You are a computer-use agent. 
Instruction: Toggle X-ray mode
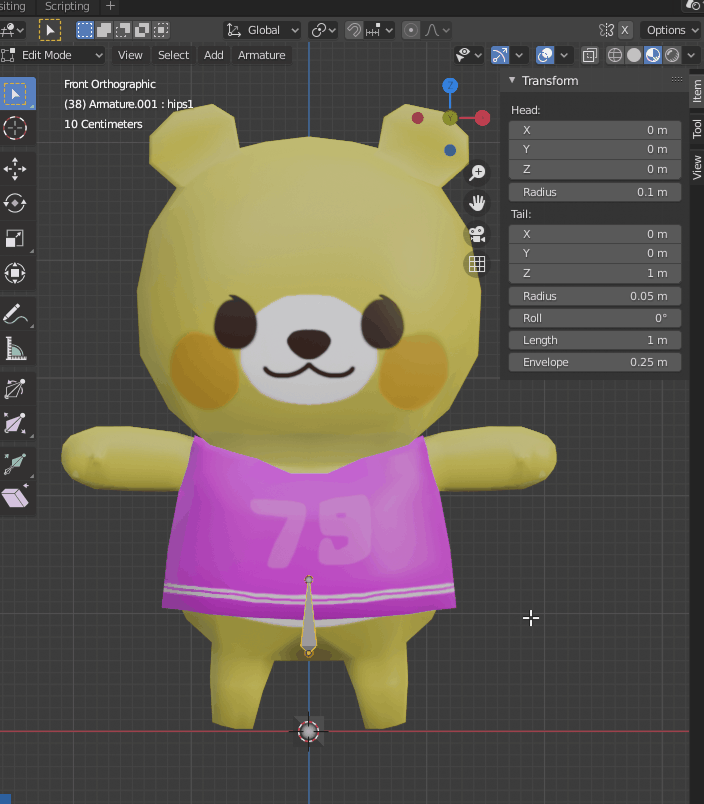(590, 55)
